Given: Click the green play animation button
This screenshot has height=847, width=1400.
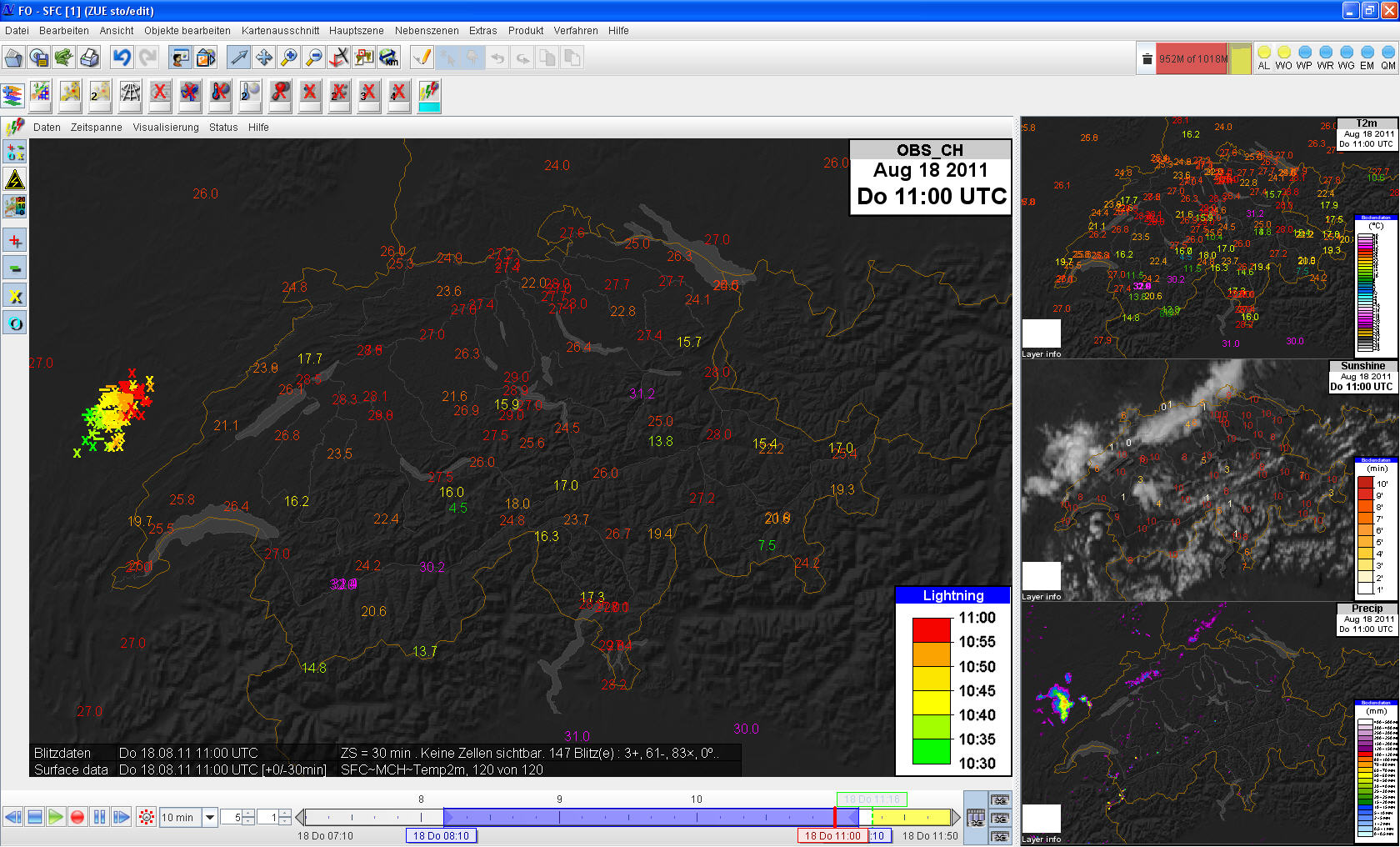Looking at the screenshot, I should coord(56,817).
